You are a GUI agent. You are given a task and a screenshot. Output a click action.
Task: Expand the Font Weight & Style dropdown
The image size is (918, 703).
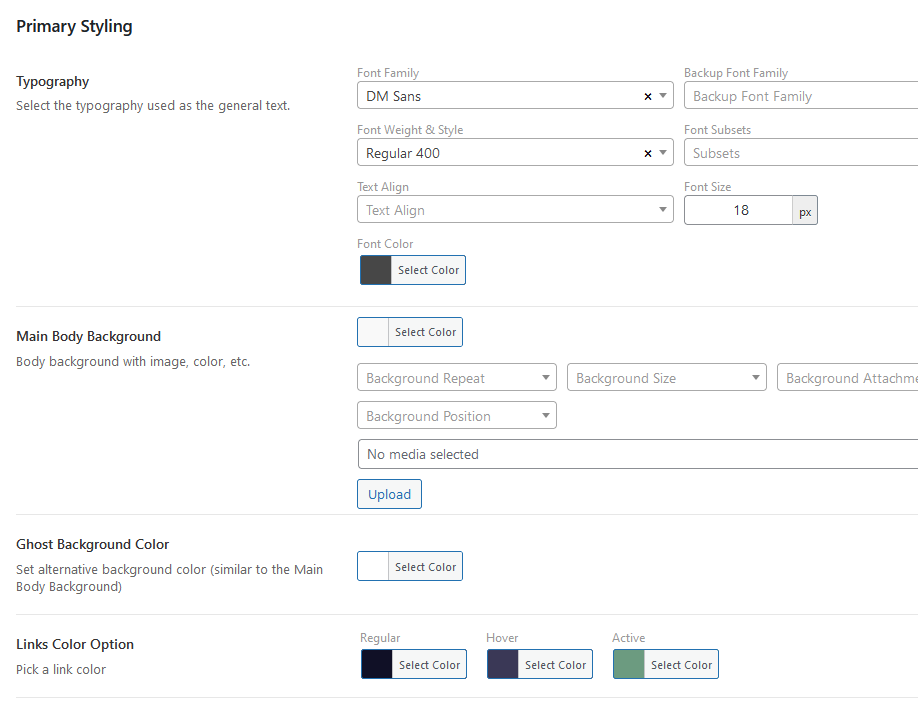663,154
